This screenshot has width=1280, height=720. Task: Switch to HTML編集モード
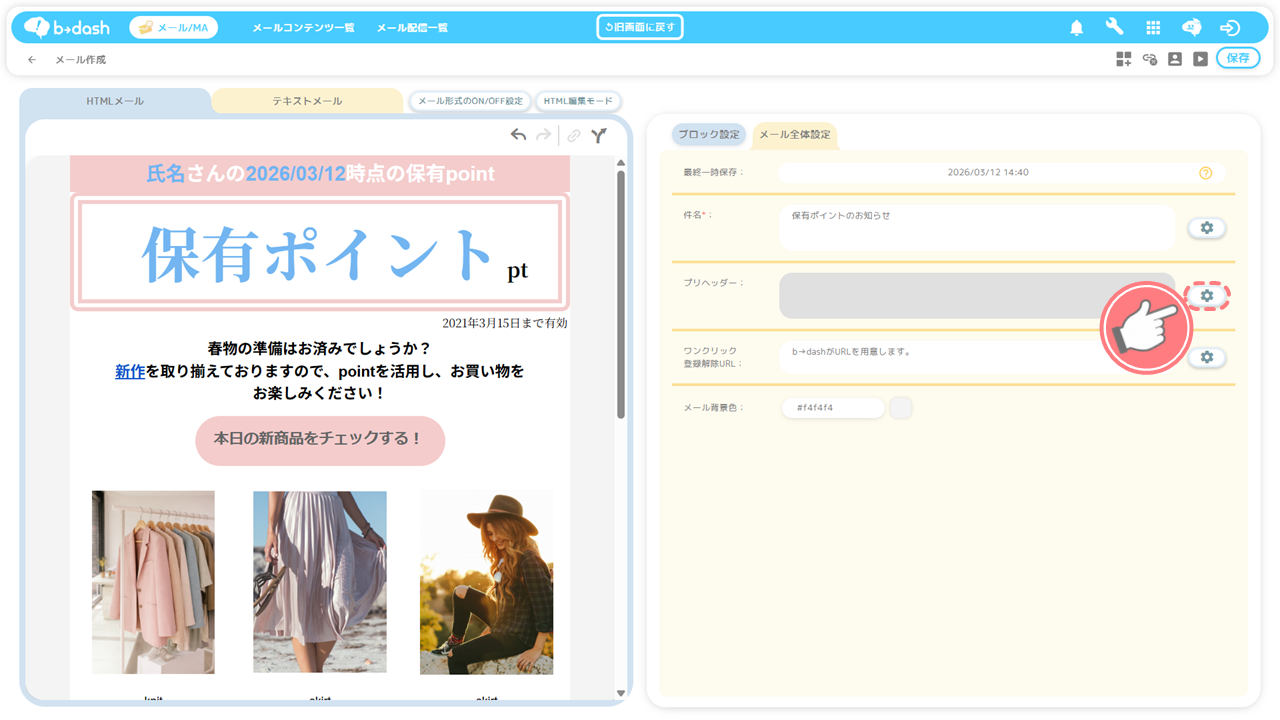point(577,101)
